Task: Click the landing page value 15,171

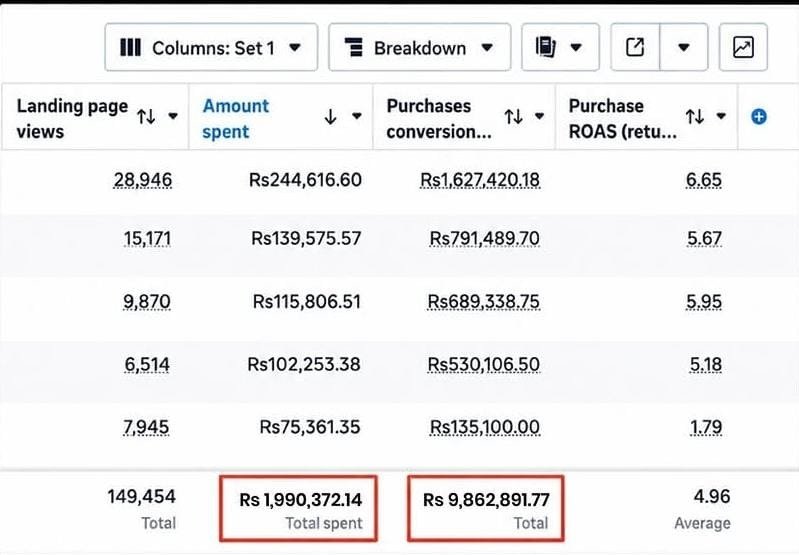Action: click(147, 239)
